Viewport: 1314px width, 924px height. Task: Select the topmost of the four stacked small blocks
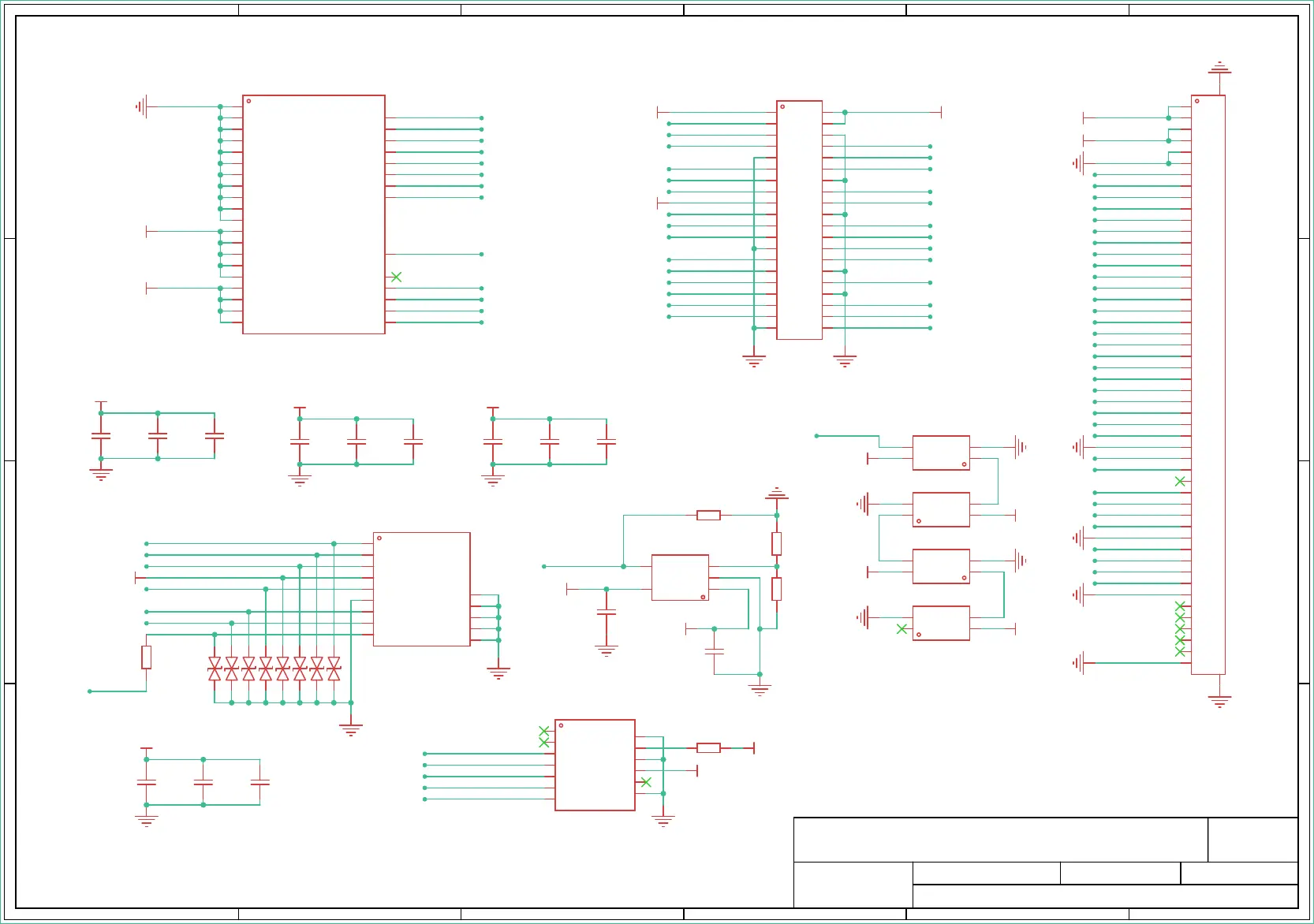coord(941,453)
